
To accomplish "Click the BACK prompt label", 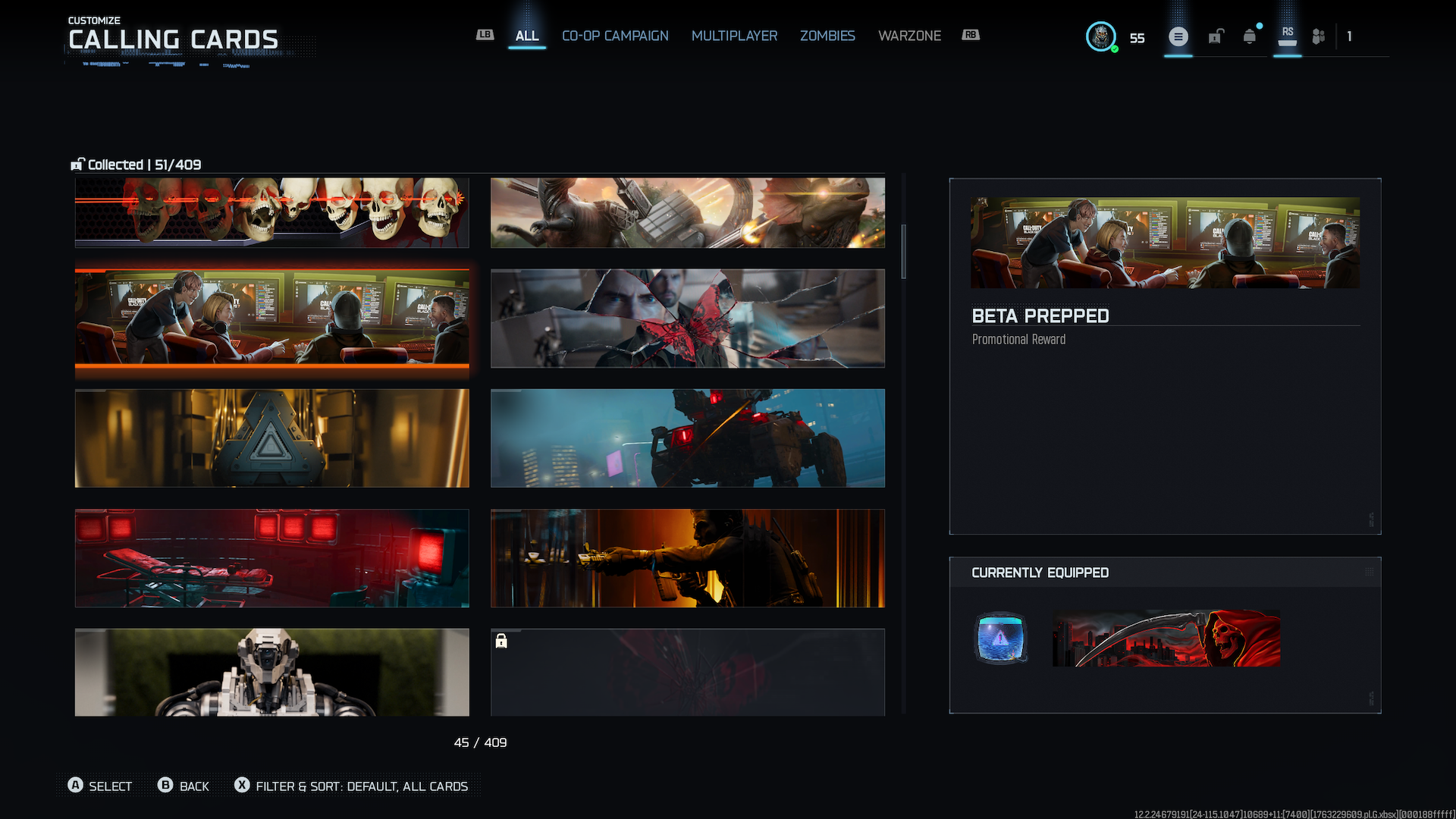I will coord(194,786).
